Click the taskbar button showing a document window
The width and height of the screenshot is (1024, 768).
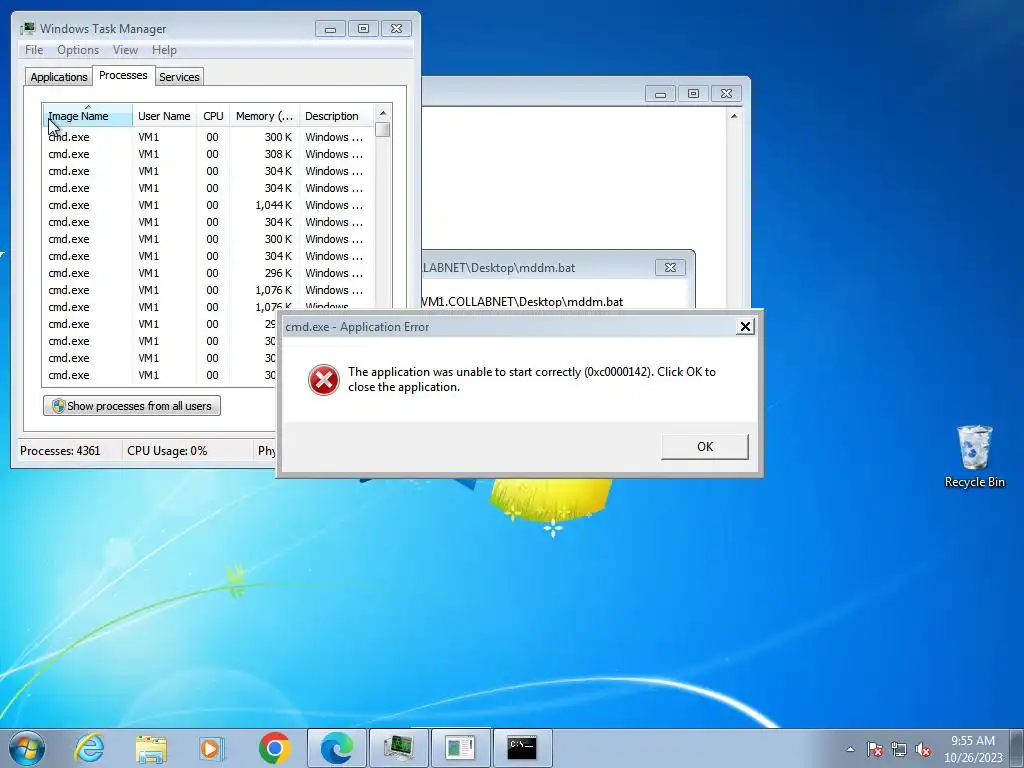[460, 748]
